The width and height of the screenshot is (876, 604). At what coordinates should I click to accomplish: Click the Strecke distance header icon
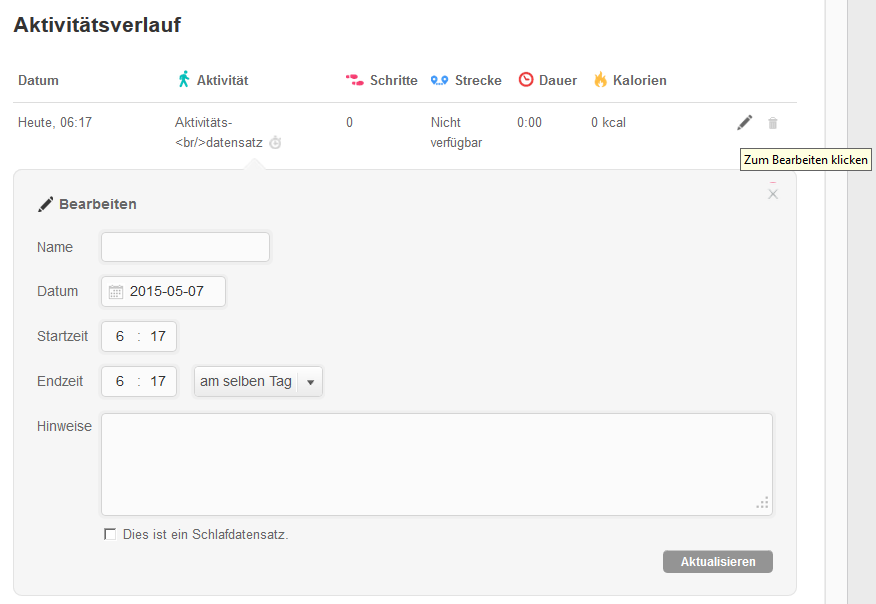pos(439,80)
